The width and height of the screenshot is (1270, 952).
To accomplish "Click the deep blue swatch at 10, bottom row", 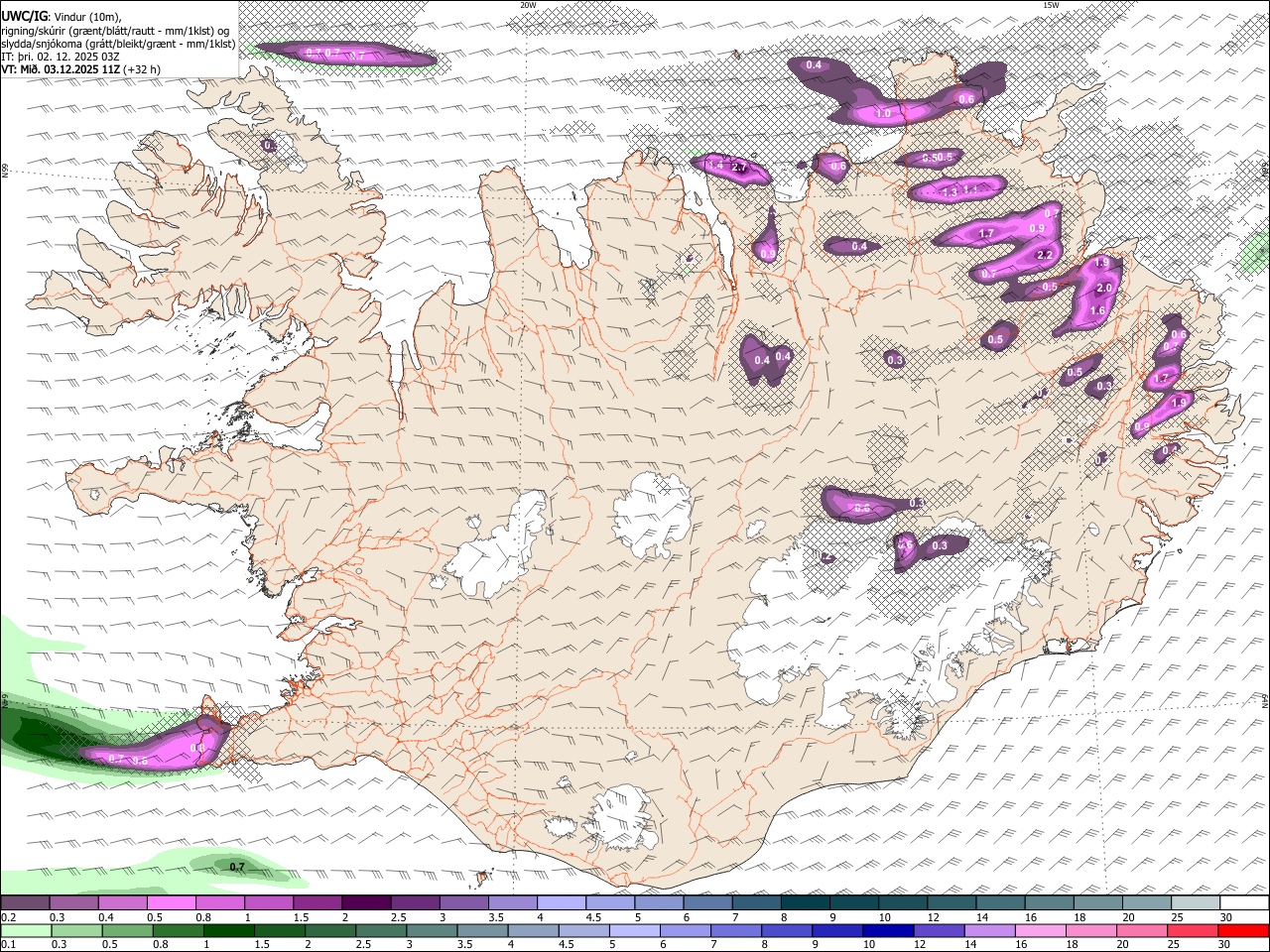I will coord(888,930).
